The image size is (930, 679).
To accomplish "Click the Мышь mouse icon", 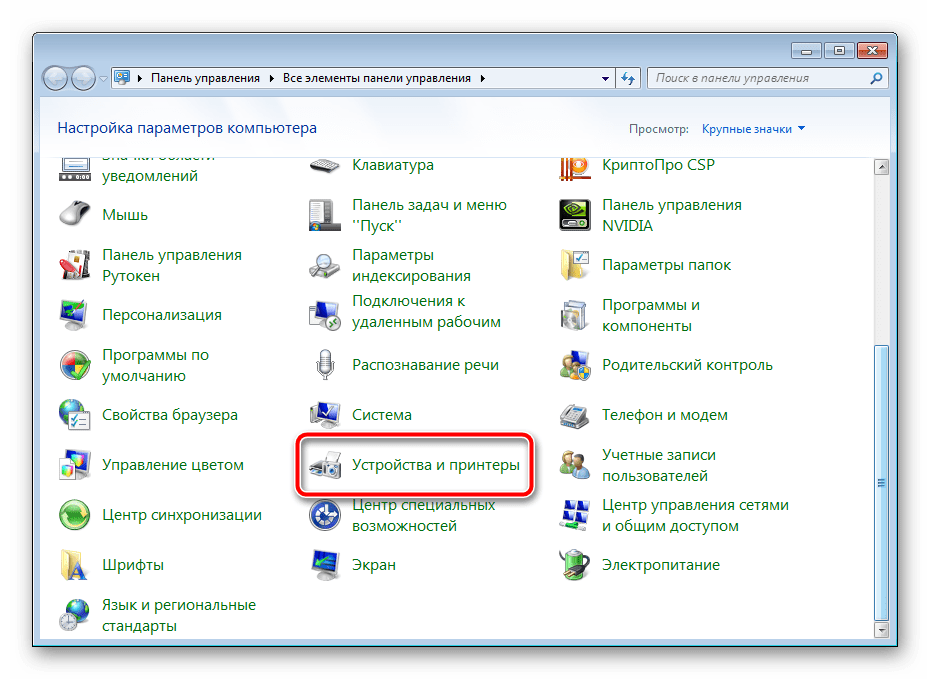I will point(75,215).
